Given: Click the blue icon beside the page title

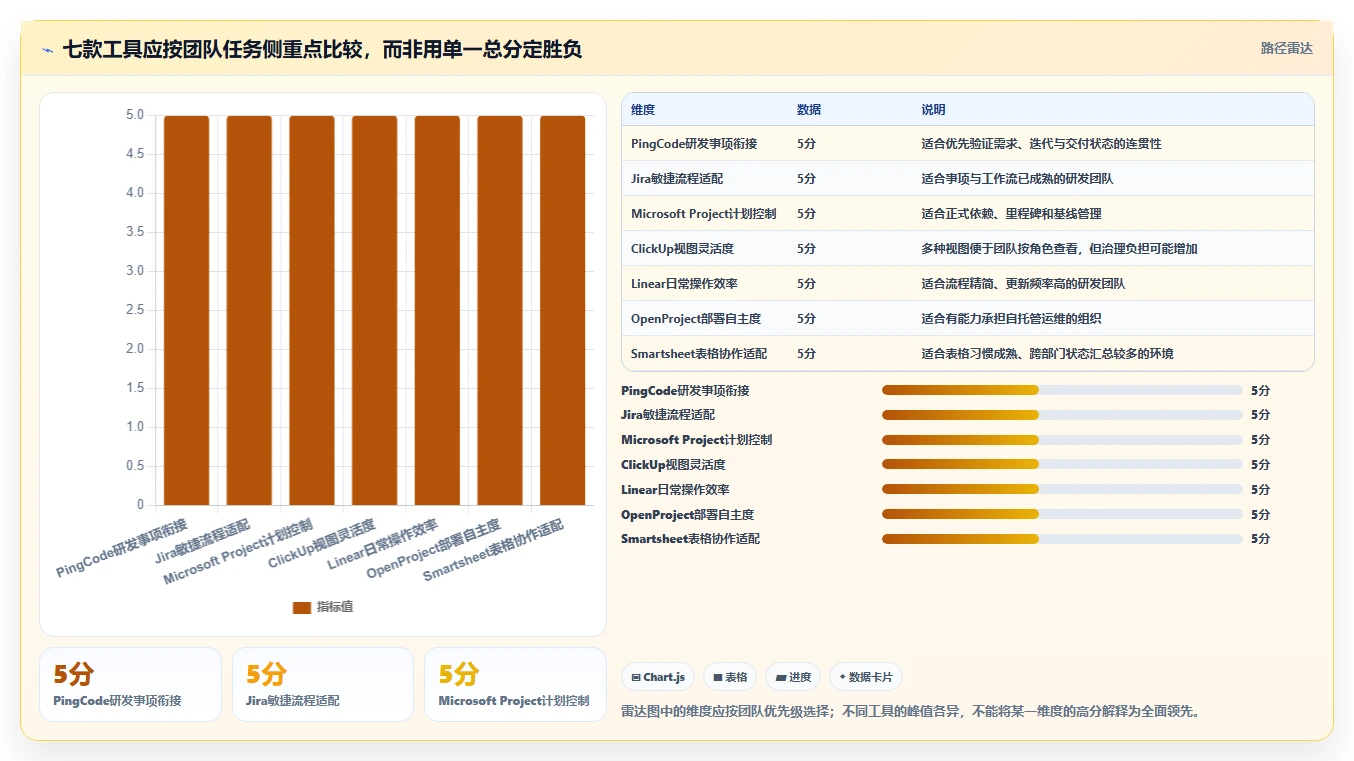Looking at the screenshot, I should 47,49.
